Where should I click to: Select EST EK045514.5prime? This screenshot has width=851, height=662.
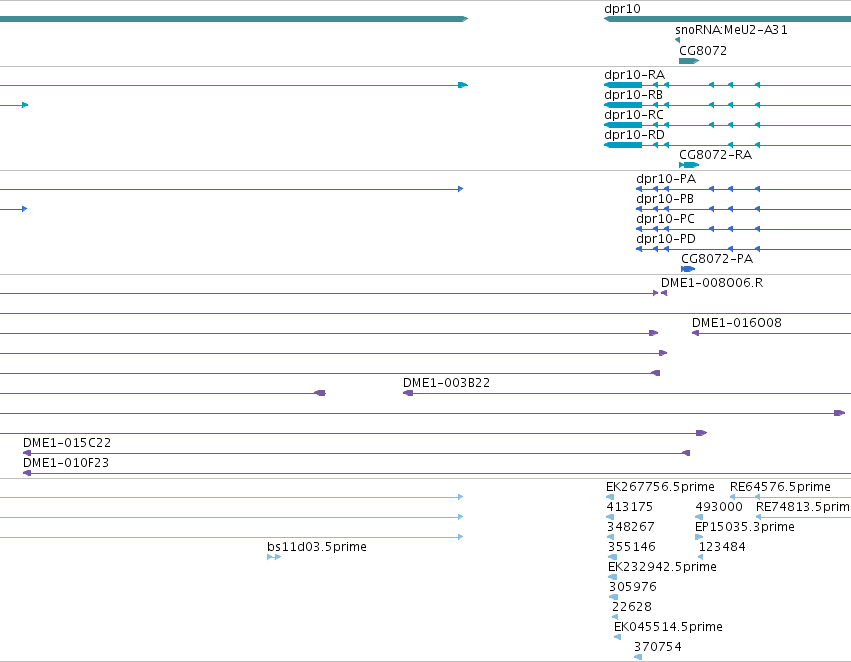618,638
